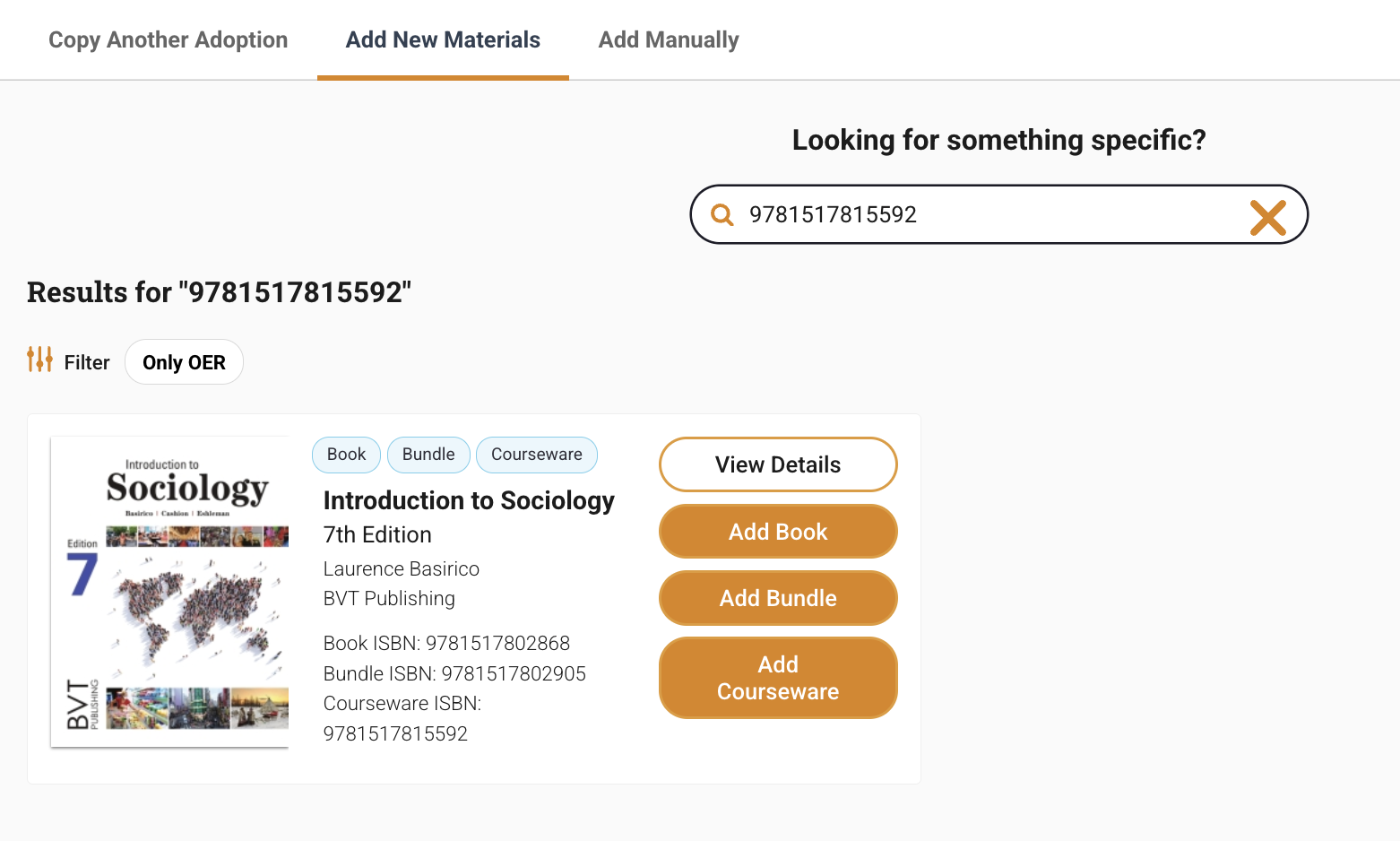Click the Sociology book cover thumbnail

pyautogui.click(x=170, y=592)
